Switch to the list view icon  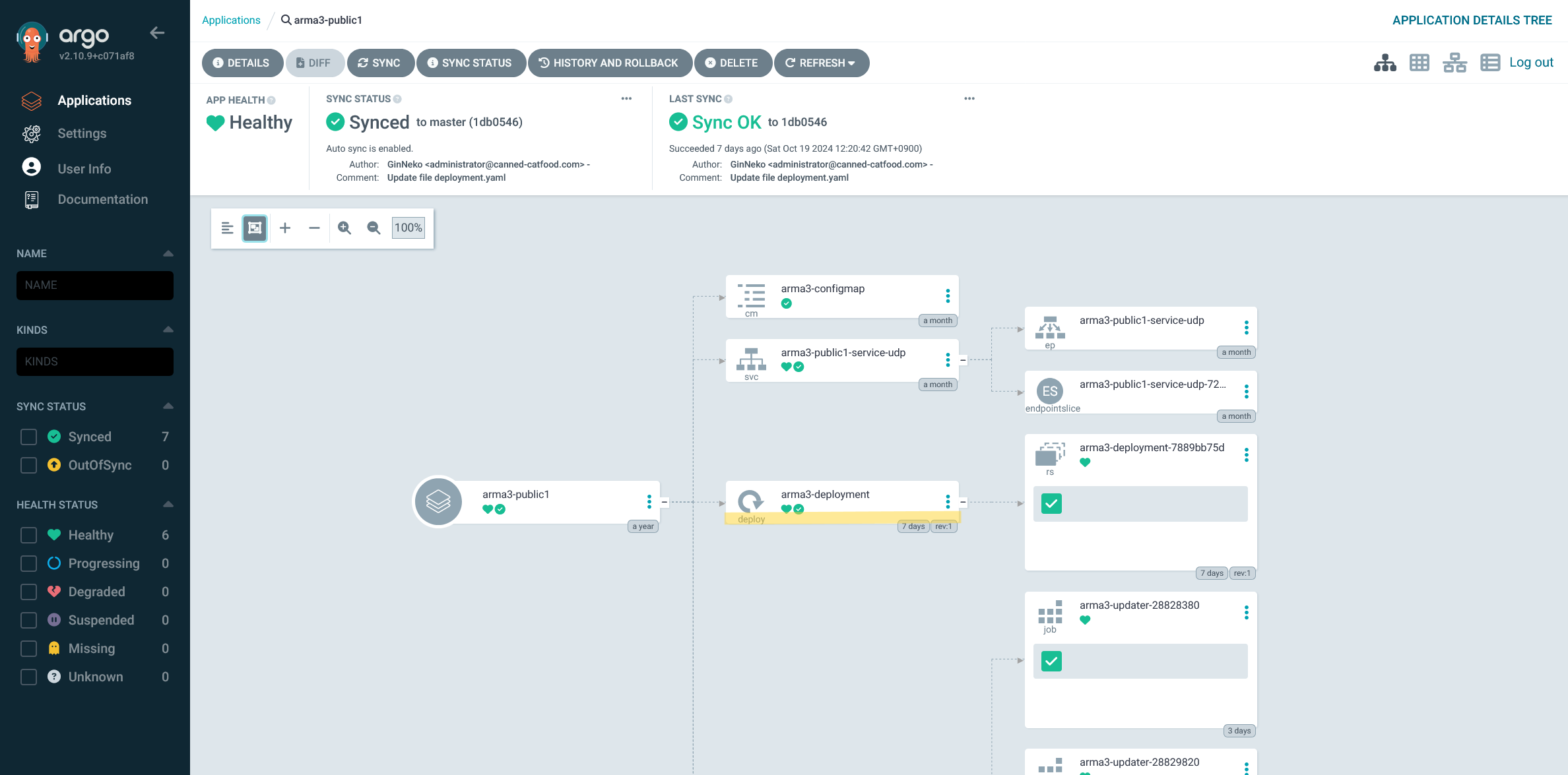coord(1489,63)
